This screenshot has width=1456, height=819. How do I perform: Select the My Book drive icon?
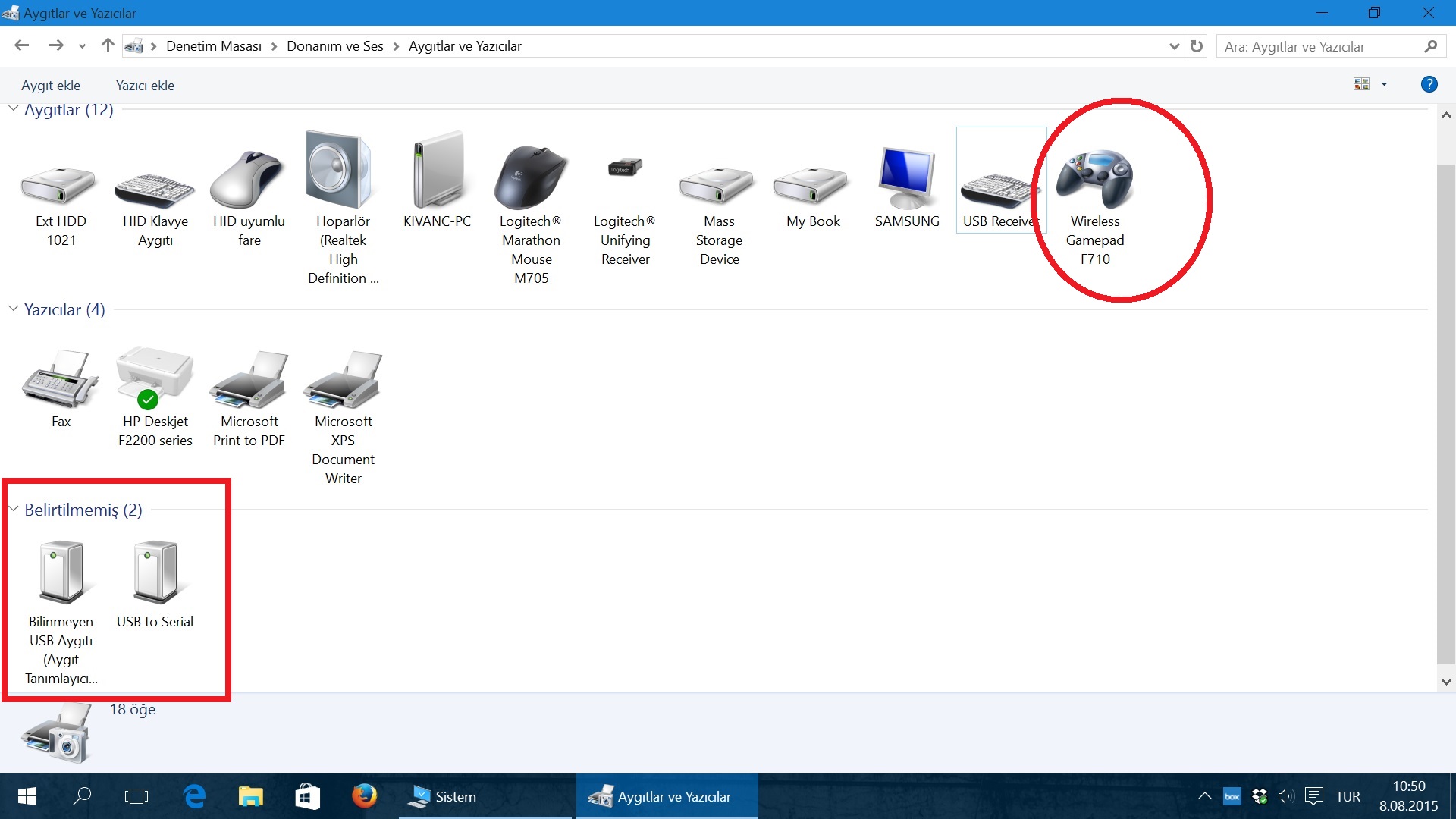pos(812,186)
